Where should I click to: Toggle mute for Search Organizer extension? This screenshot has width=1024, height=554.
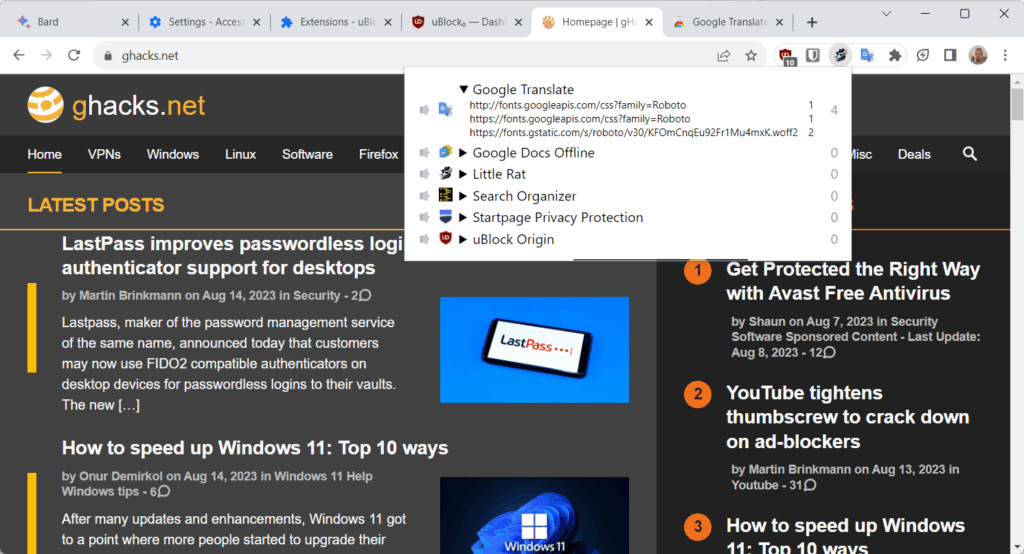click(x=424, y=196)
